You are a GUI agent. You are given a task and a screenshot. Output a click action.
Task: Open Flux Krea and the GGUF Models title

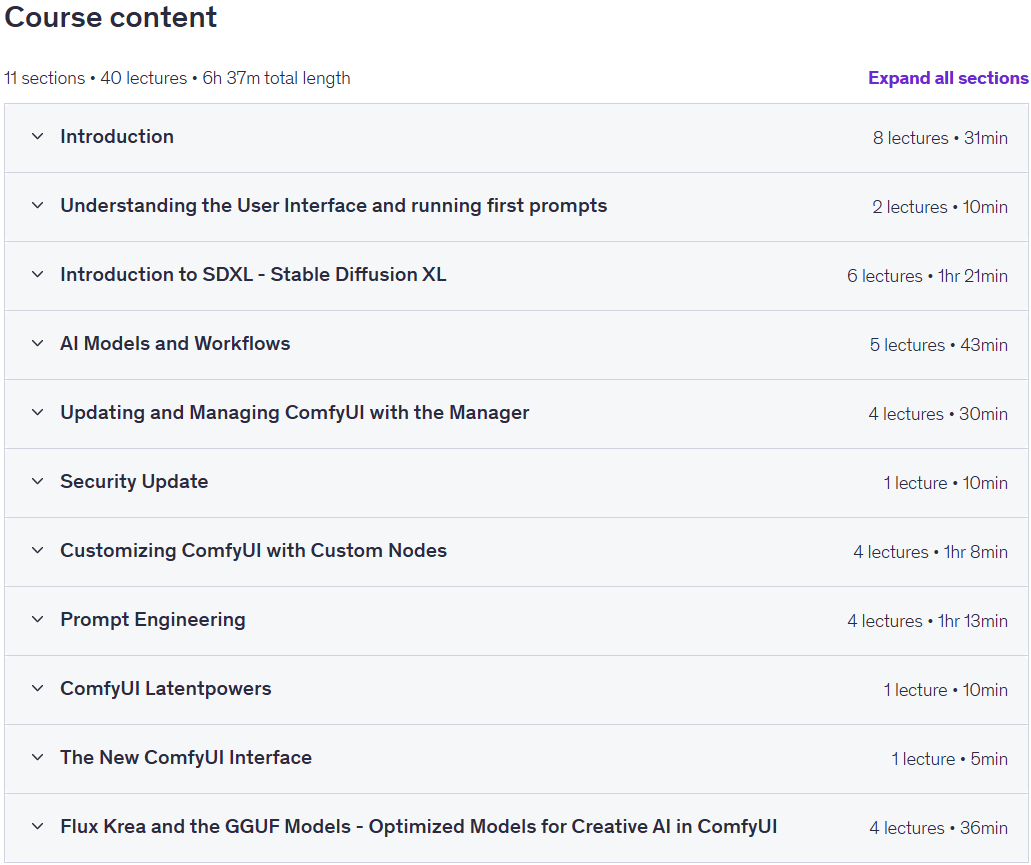pyautogui.click(x=418, y=827)
